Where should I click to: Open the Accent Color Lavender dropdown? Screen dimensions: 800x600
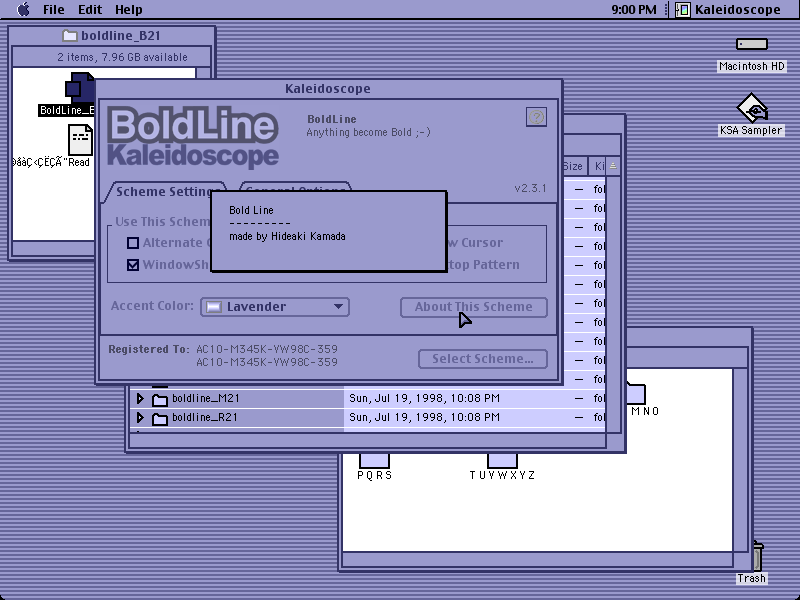click(x=275, y=307)
